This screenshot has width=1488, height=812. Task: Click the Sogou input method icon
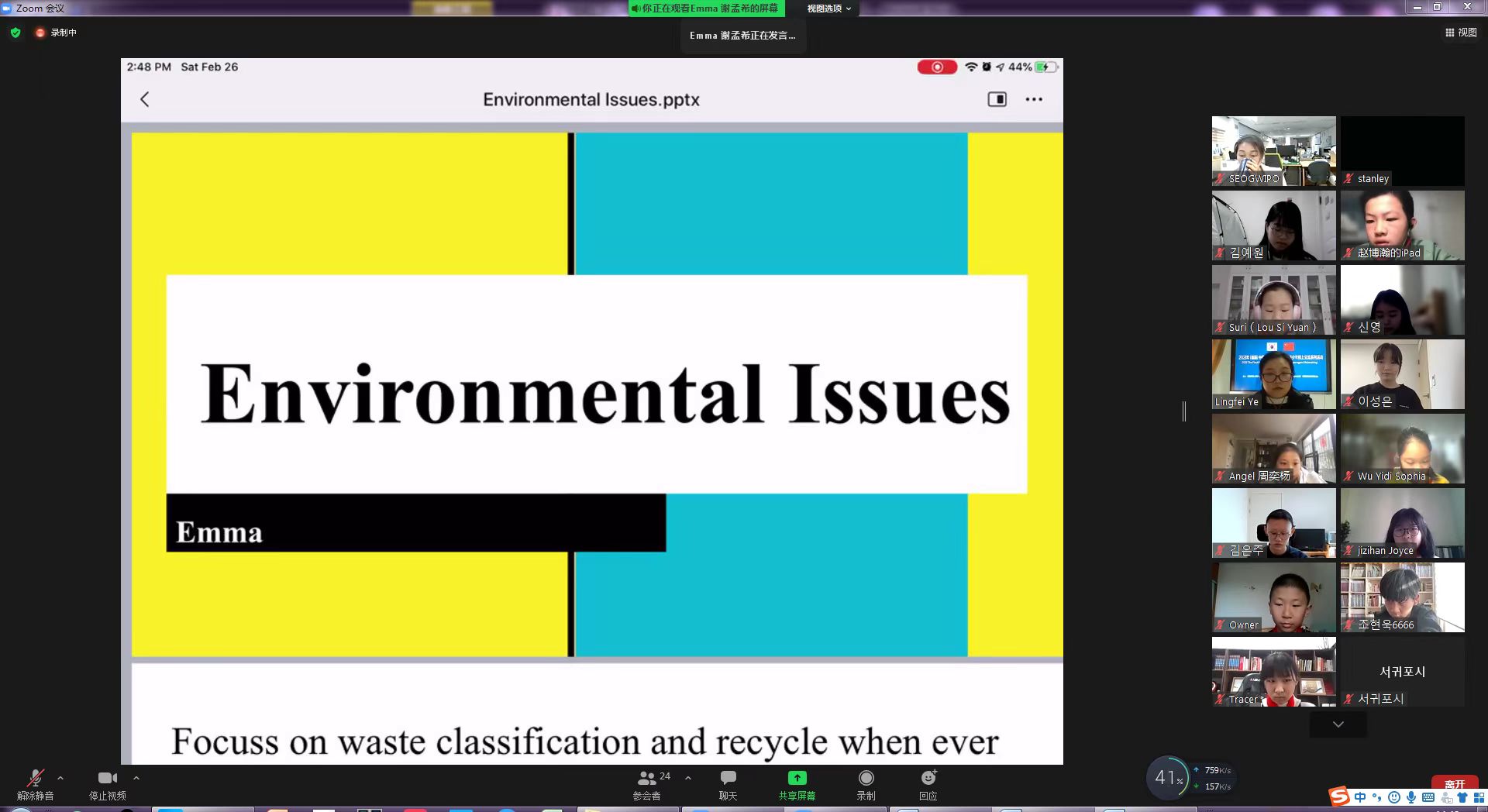tap(1338, 796)
